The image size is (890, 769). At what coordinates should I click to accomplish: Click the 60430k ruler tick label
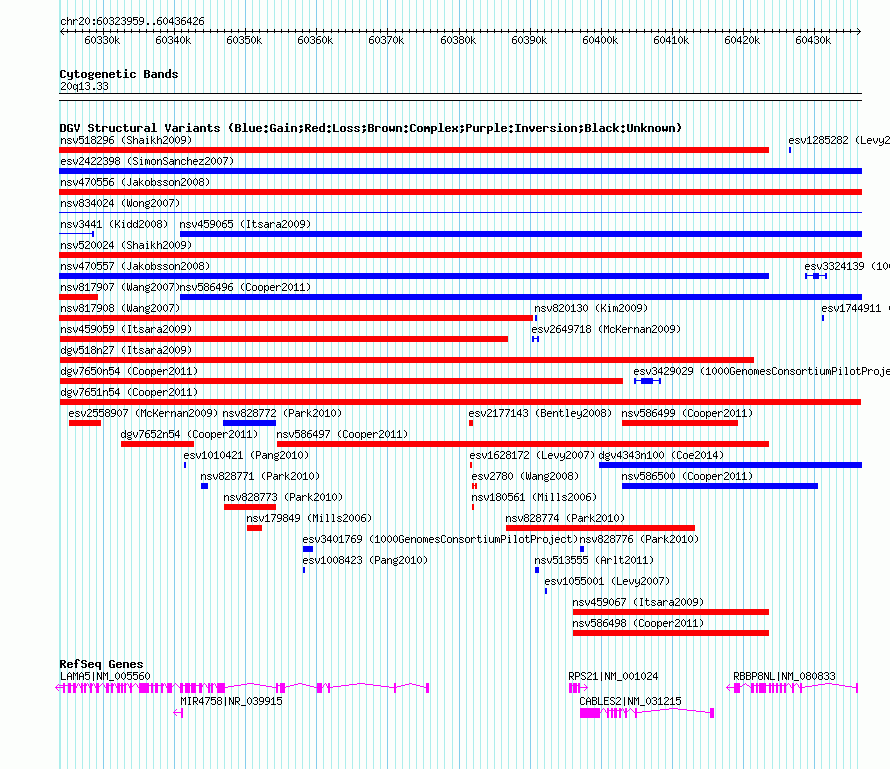(813, 40)
